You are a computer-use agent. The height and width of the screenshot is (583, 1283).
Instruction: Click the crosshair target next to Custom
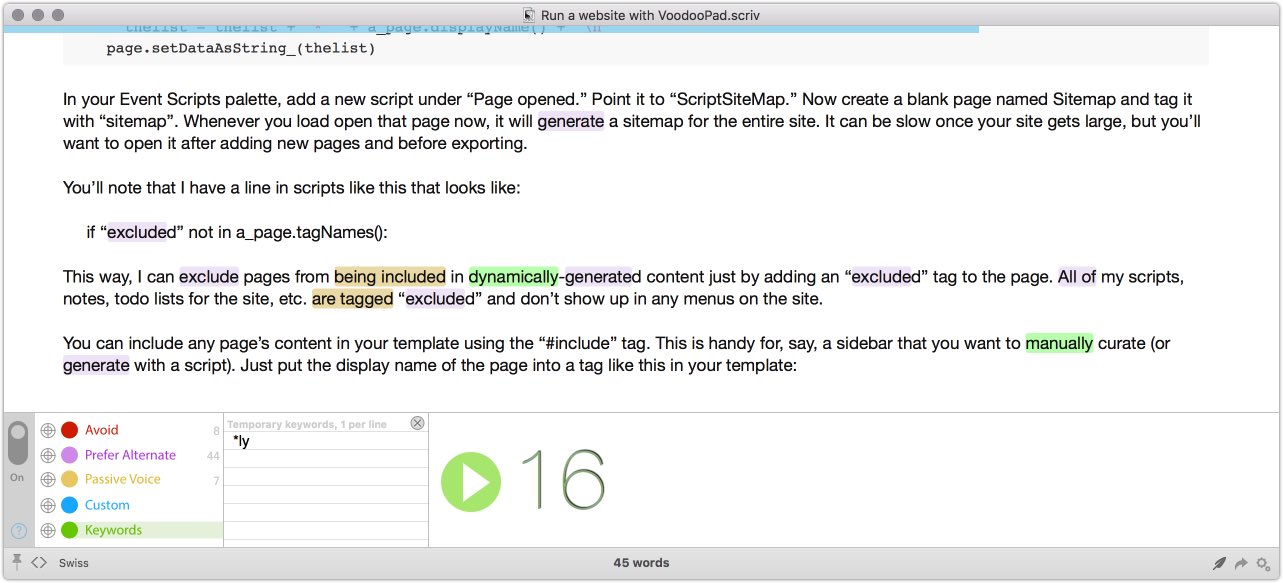pyautogui.click(x=47, y=505)
